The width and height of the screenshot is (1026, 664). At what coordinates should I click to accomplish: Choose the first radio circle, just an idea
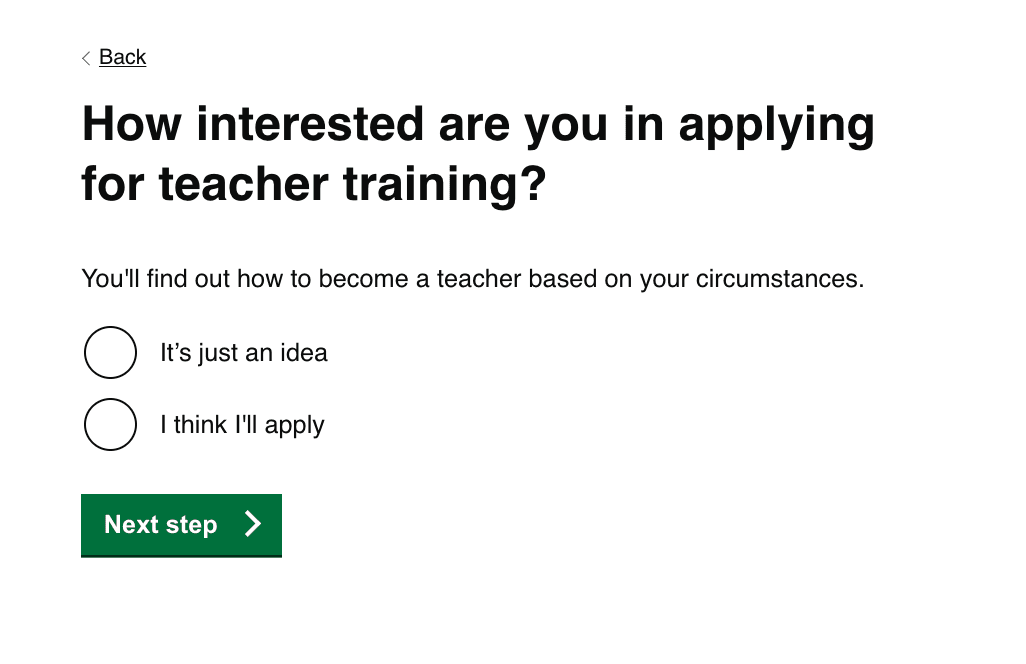110,352
